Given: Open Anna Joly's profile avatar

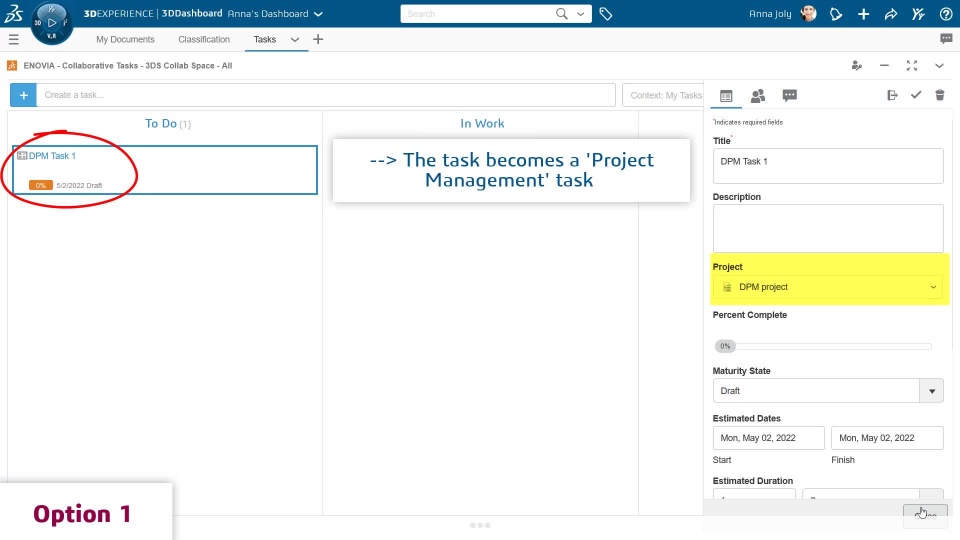Looking at the screenshot, I should pos(808,13).
